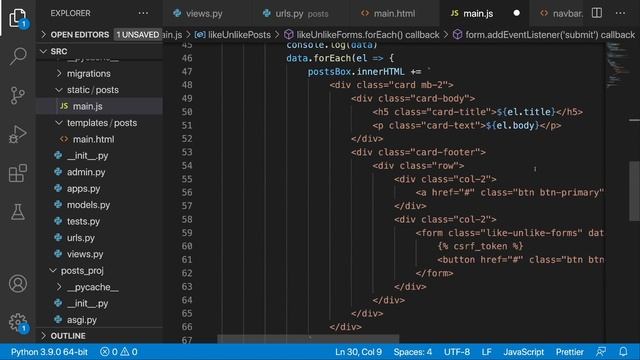Click Ln 30, Col 9 status item

358,352
